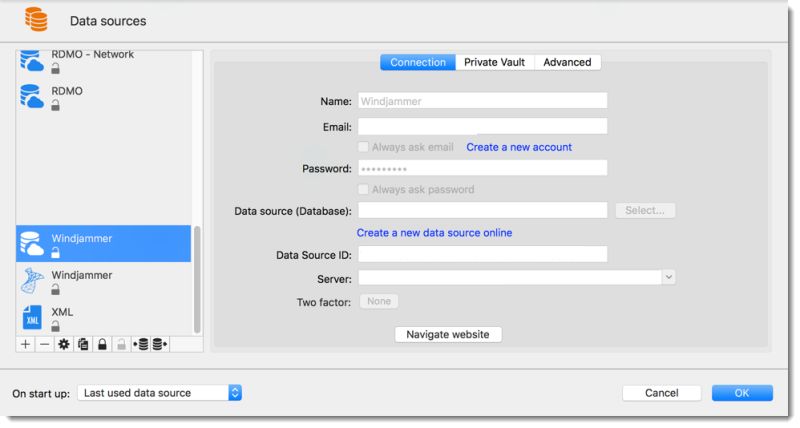Add a new data source with plus button
Viewport: 800px width, 428px height.
coord(26,344)
